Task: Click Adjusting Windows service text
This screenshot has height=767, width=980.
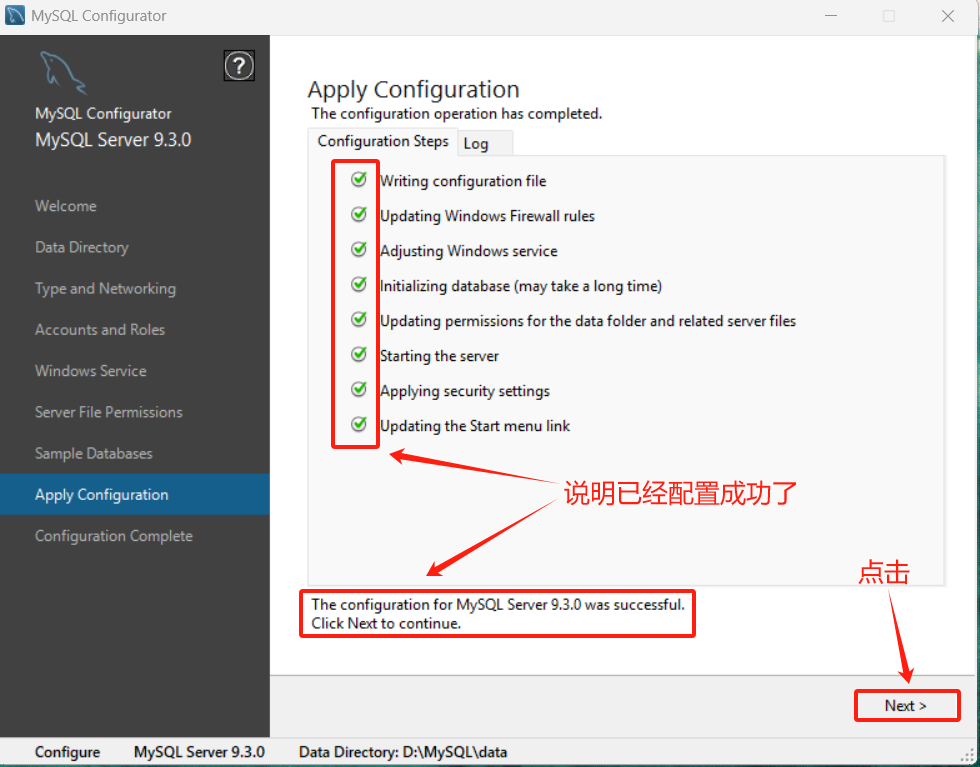Action: (469, 251)
